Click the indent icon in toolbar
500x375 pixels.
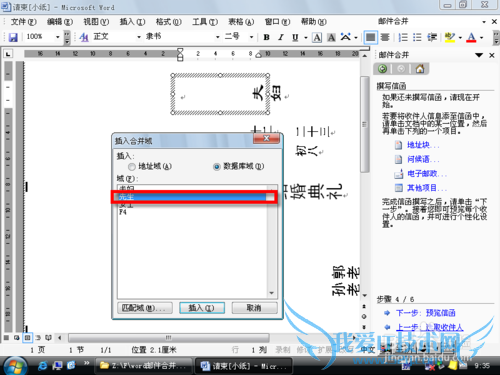click(x=432, y=37)
